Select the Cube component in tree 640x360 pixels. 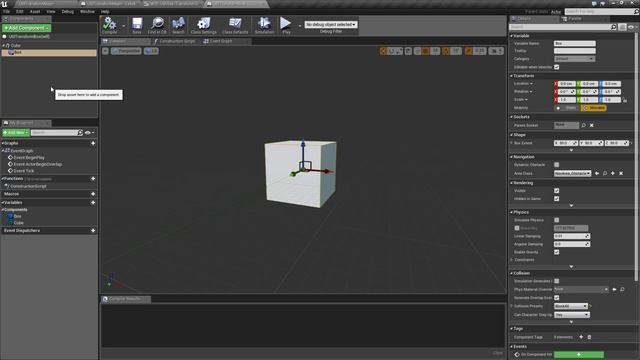click(x=16, y=46)
